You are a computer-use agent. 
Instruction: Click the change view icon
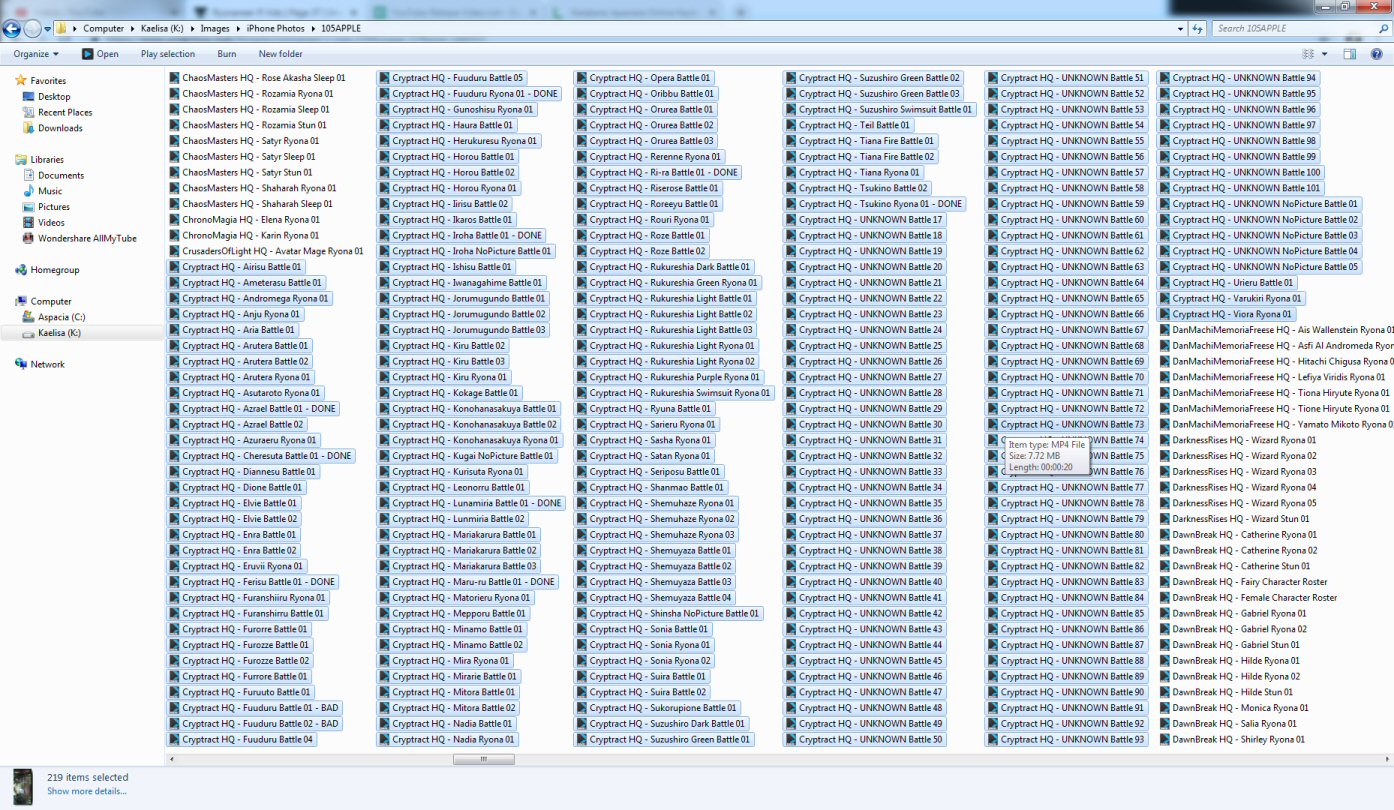(x=1308, y=54)
